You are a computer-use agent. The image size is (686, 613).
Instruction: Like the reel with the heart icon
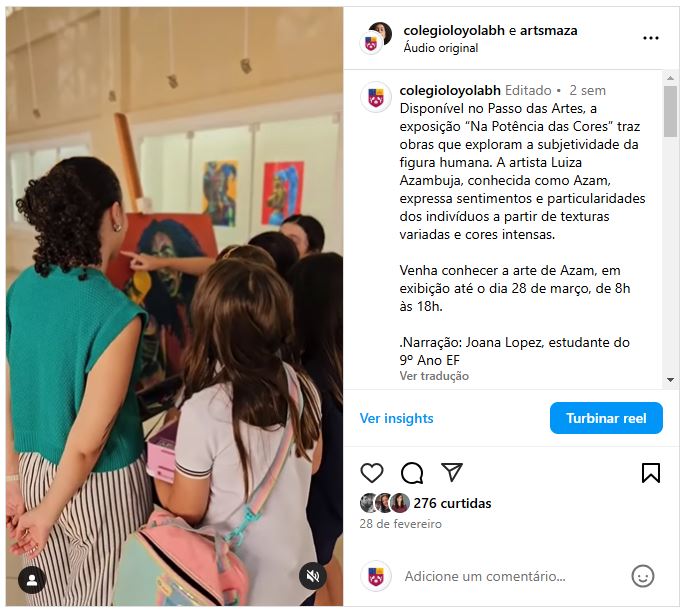(x=371, y=473)
